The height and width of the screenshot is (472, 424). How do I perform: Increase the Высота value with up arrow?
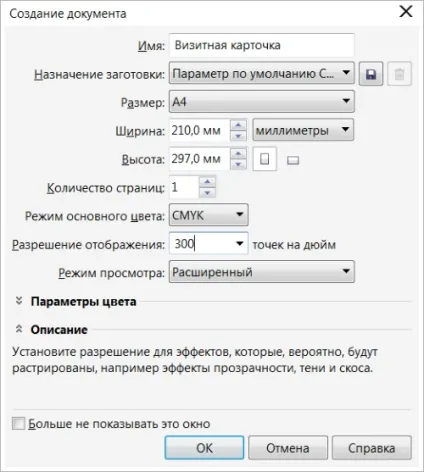pos(238,154)
